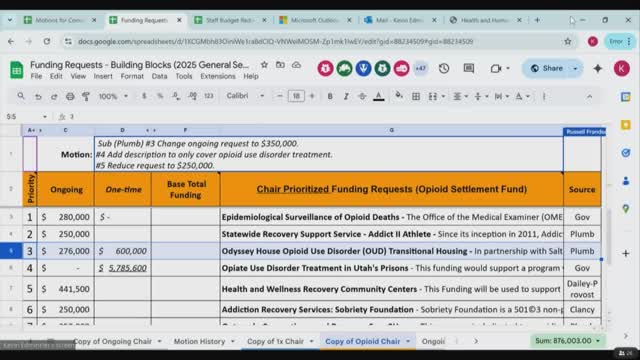Open Copy of Opioid Chair tab menu

click(x=408, y=341)
